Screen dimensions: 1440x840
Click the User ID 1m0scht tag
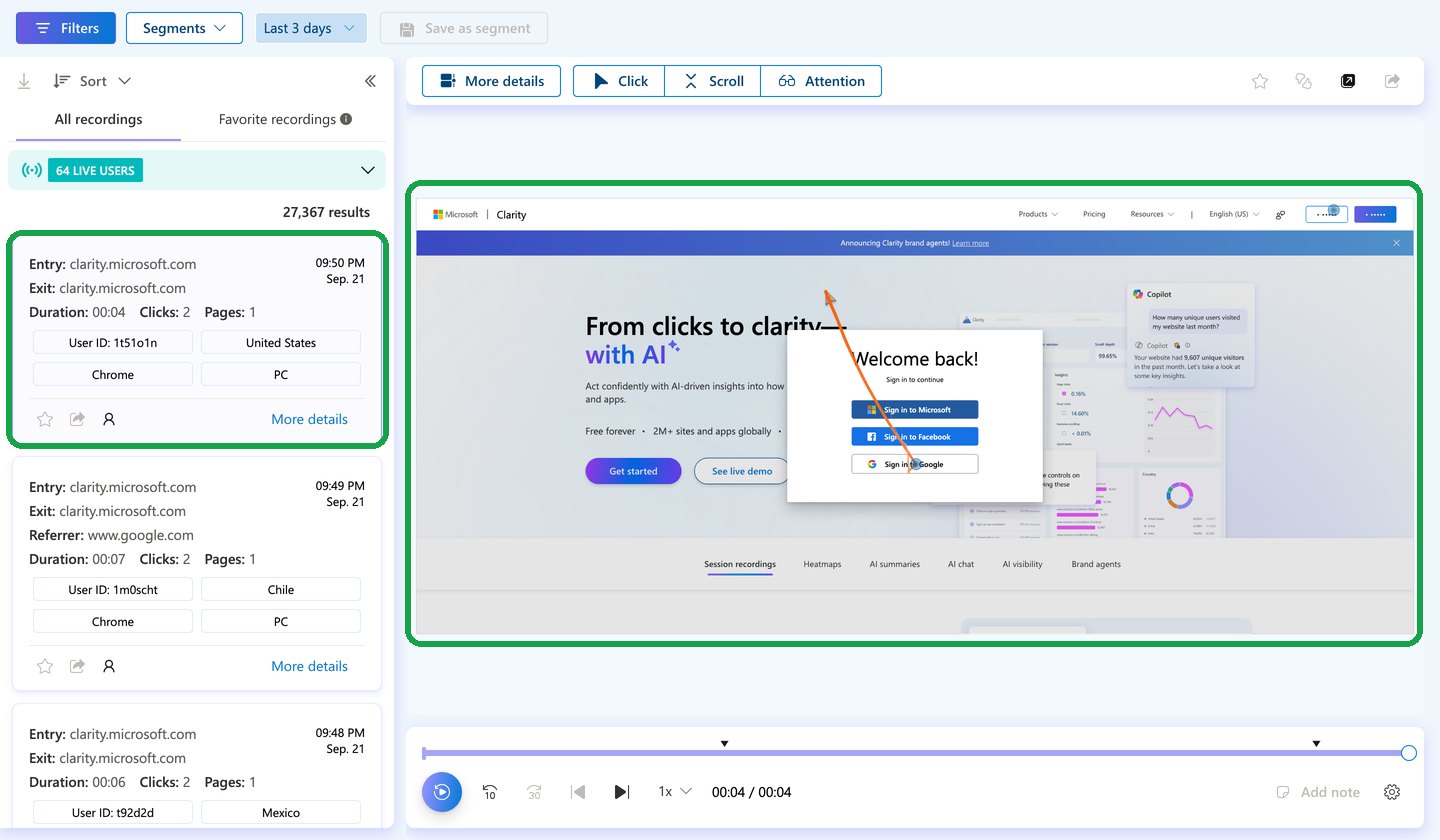[x=113, y=590]
